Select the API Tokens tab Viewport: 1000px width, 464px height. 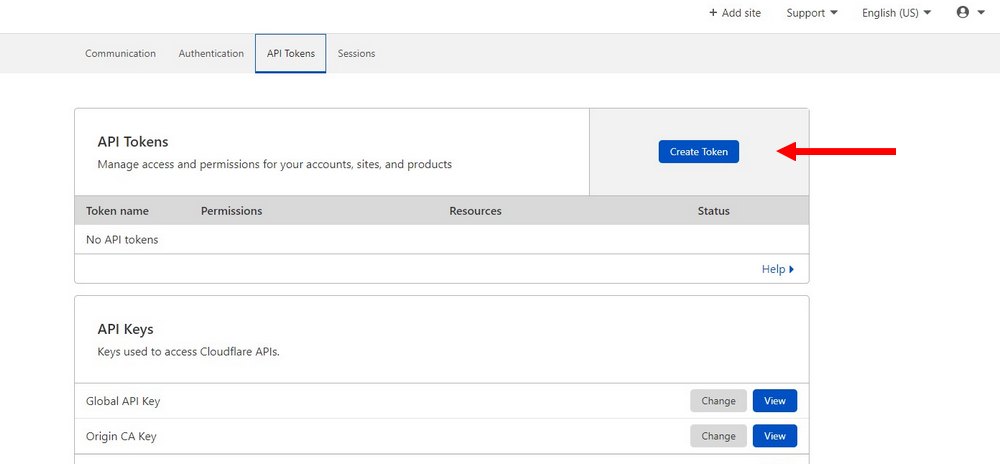[x=291, y=54]
